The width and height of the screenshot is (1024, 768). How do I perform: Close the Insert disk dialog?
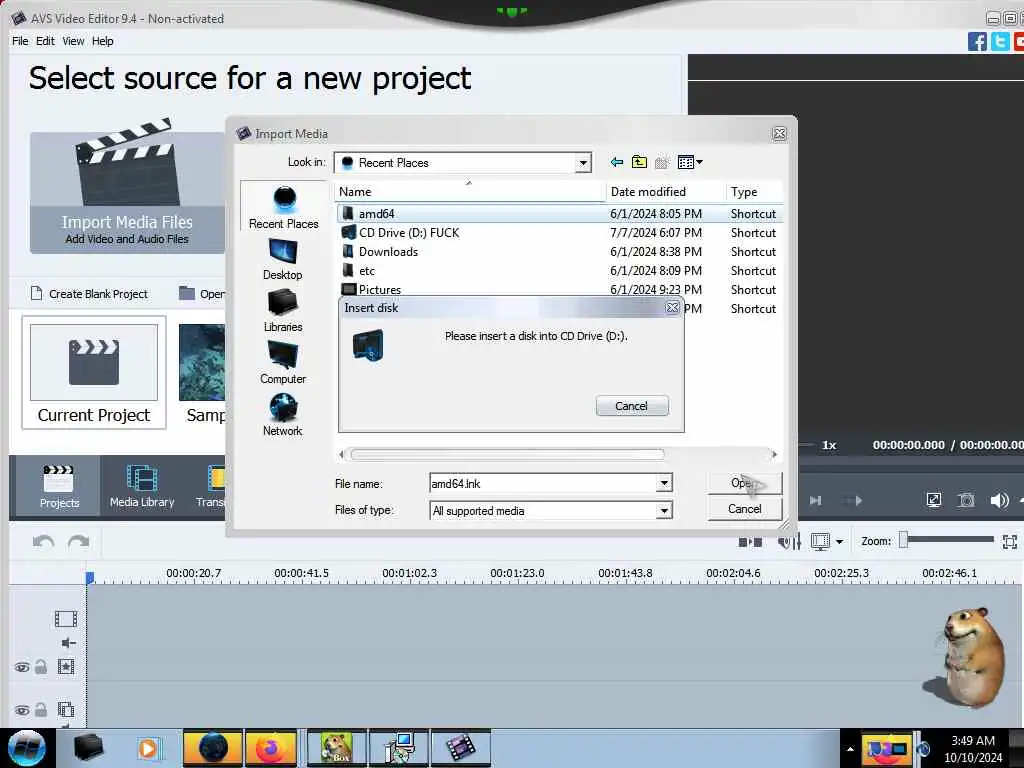[x=672, y=308]
